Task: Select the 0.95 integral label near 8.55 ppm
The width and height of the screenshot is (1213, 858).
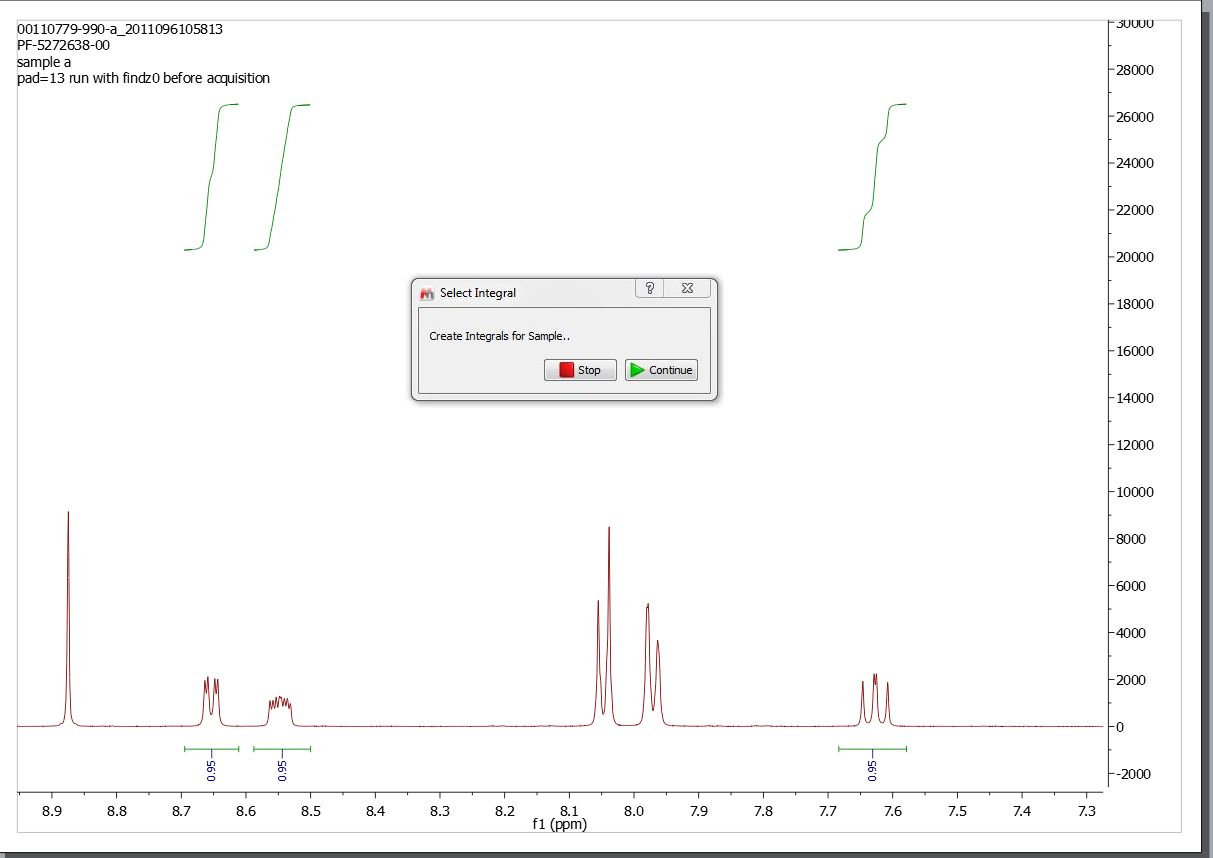Action: tap(282, 769)
